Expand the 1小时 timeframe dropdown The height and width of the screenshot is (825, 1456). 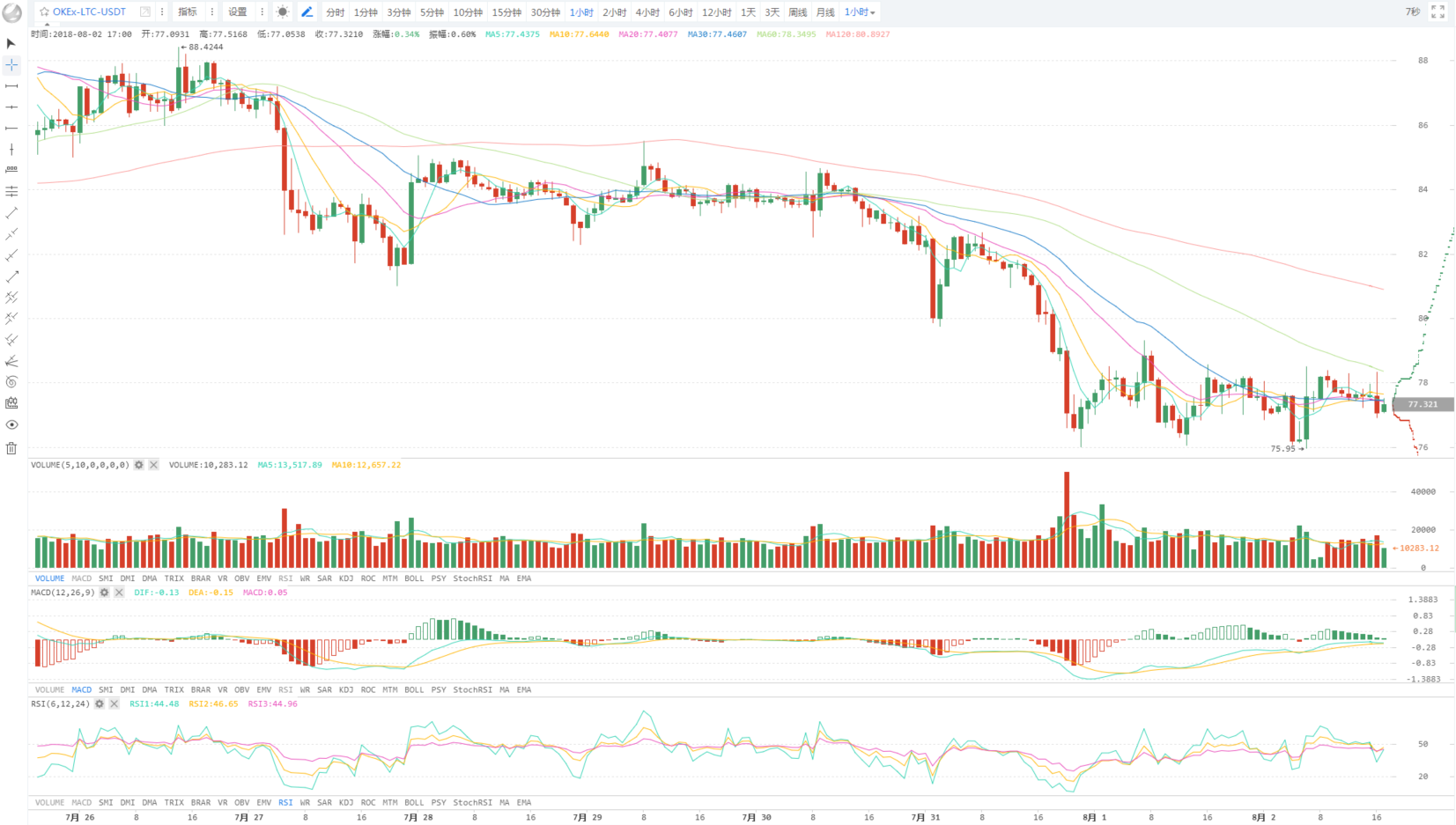(860, 12)
